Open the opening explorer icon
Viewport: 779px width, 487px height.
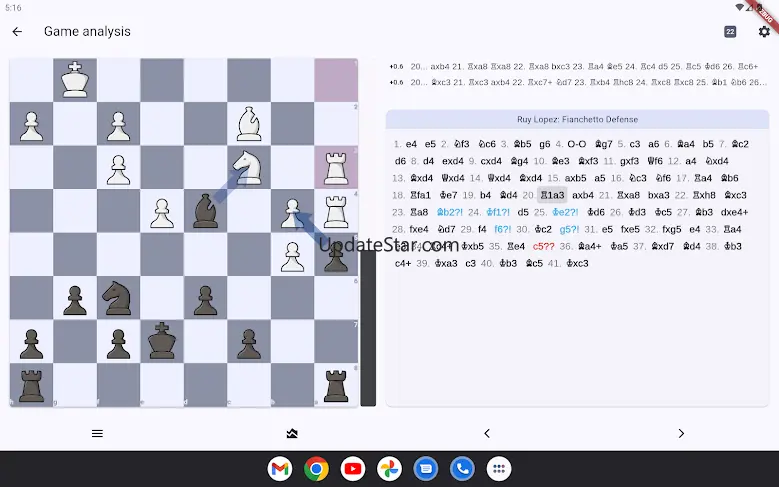[x=292, y=433]
